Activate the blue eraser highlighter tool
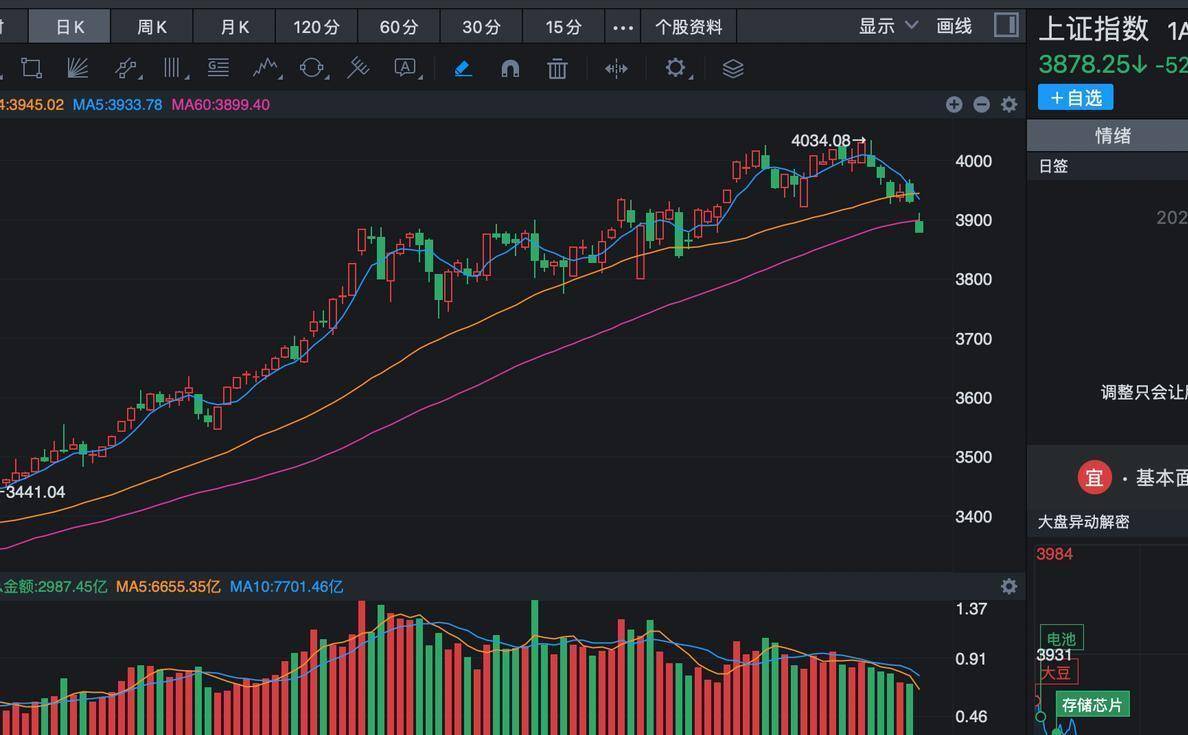The height and width of the screenshot is (735, 1188). pyautogui.click(x=462, y=68)
